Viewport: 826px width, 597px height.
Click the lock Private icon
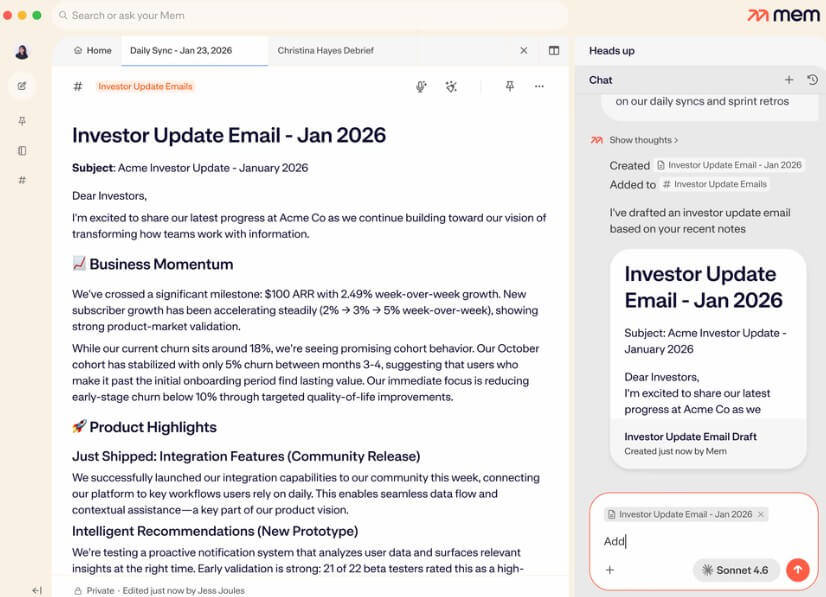pos(77,591)
